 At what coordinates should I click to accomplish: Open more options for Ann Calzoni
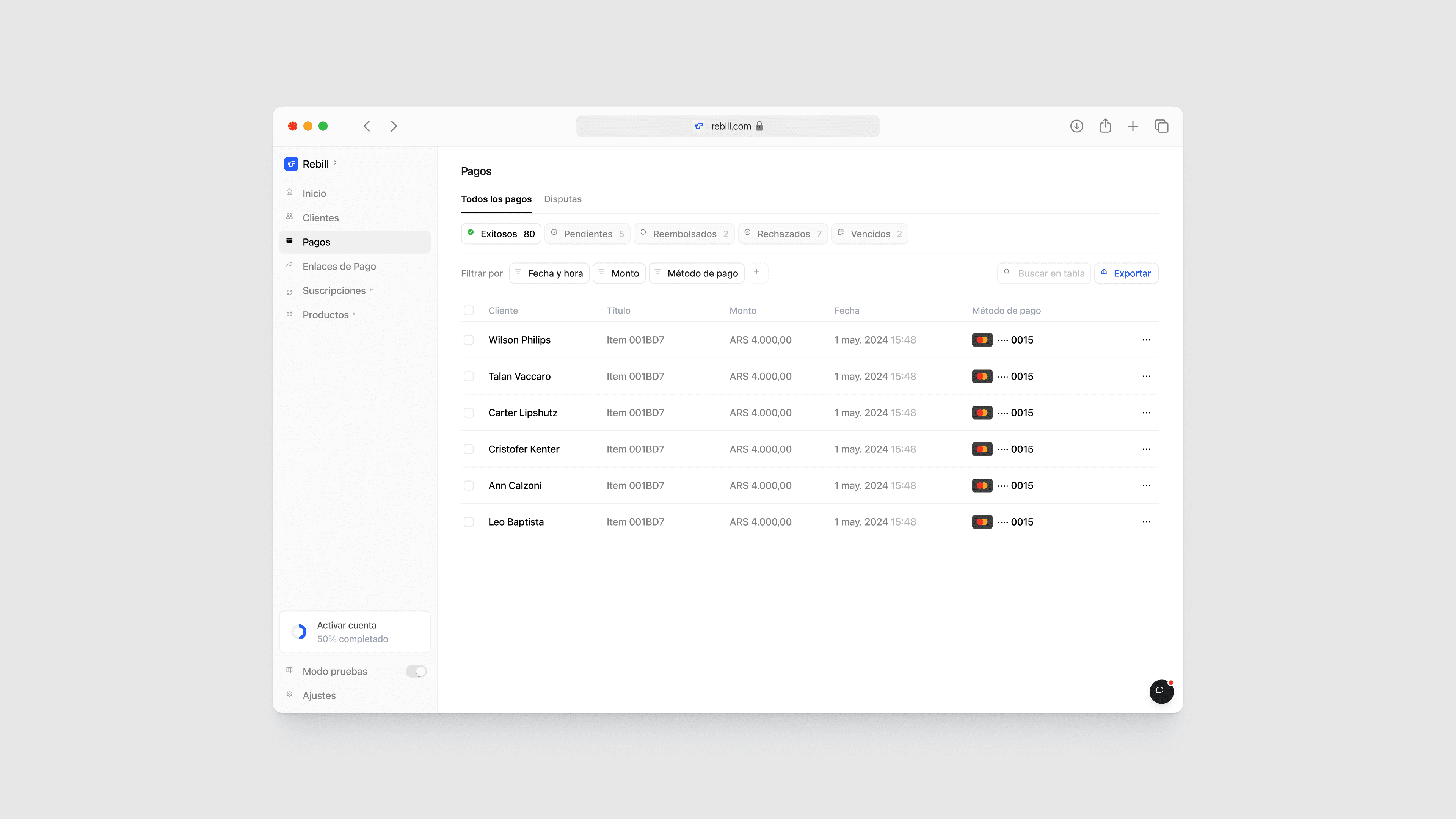(1146, 485)
